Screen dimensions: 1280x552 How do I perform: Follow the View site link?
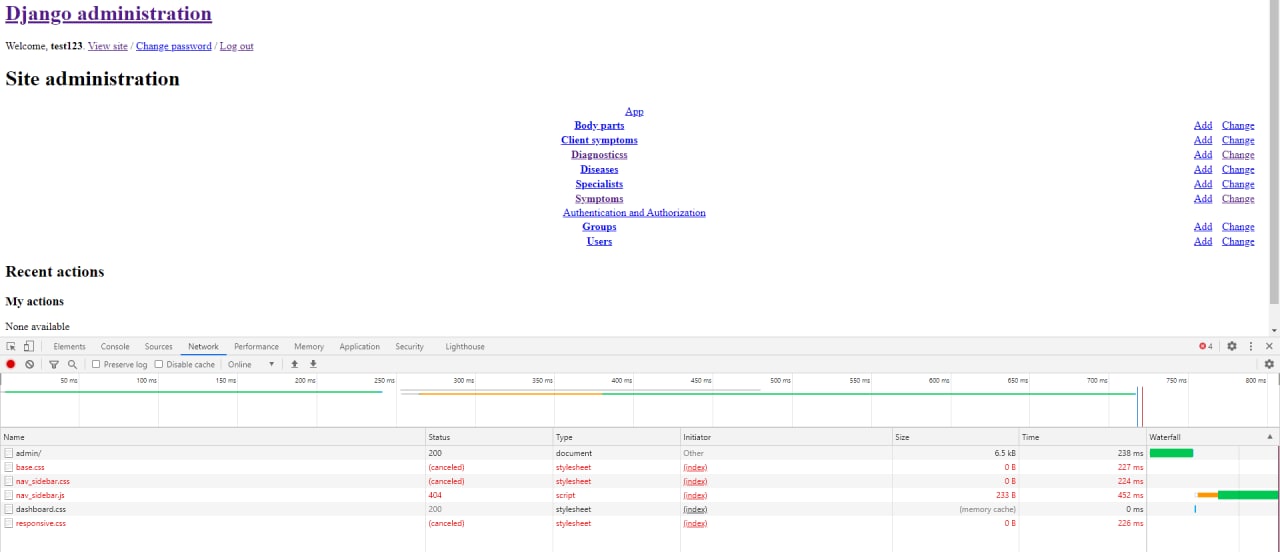point(108,46)
